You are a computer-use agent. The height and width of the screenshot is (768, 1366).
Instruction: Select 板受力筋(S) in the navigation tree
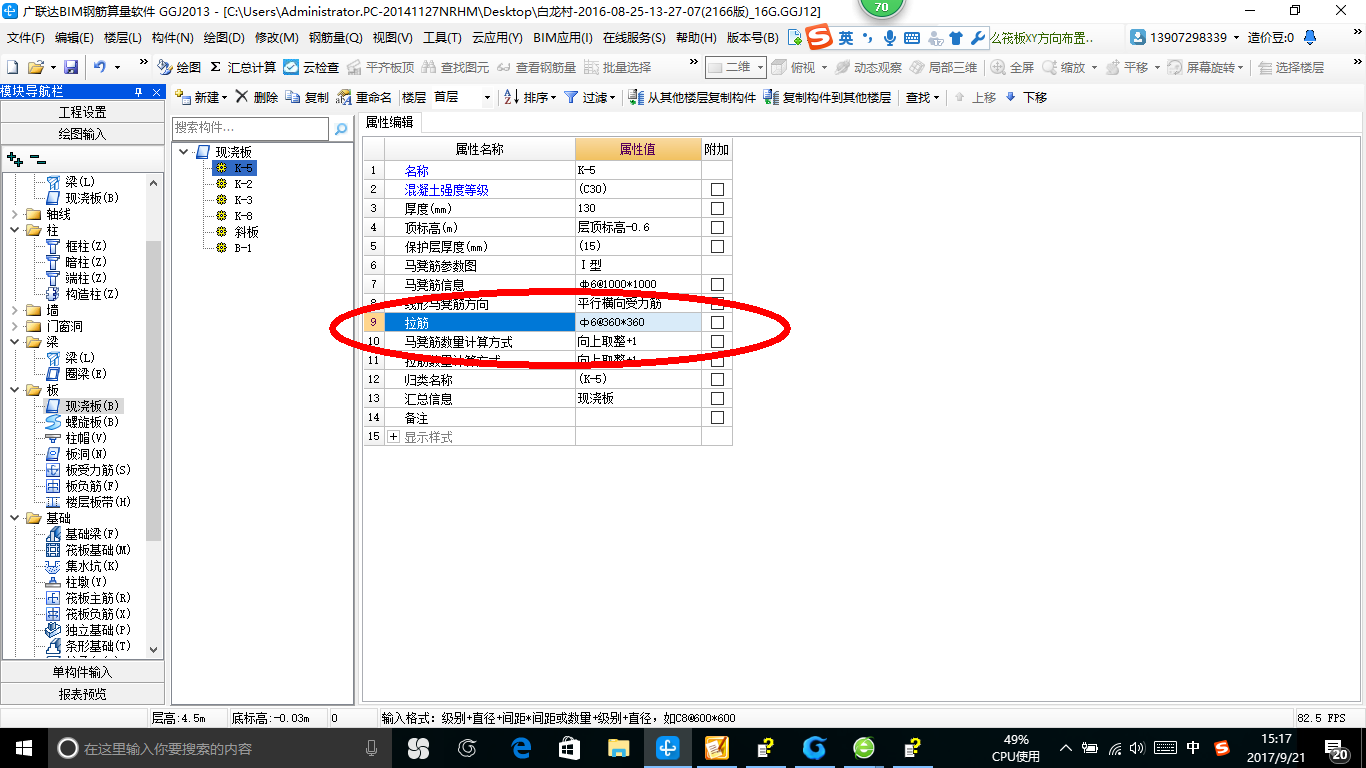coord(98,470)
